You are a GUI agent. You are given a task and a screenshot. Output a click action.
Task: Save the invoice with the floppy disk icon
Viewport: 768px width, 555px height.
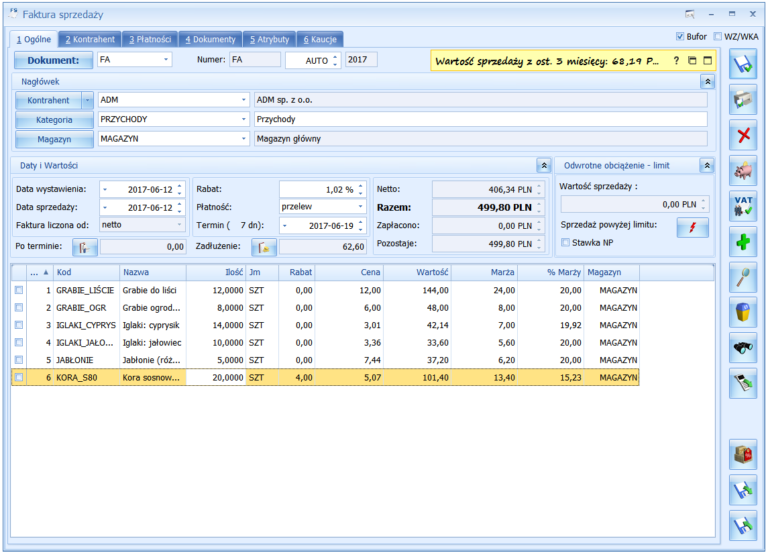tap(743, 65)
